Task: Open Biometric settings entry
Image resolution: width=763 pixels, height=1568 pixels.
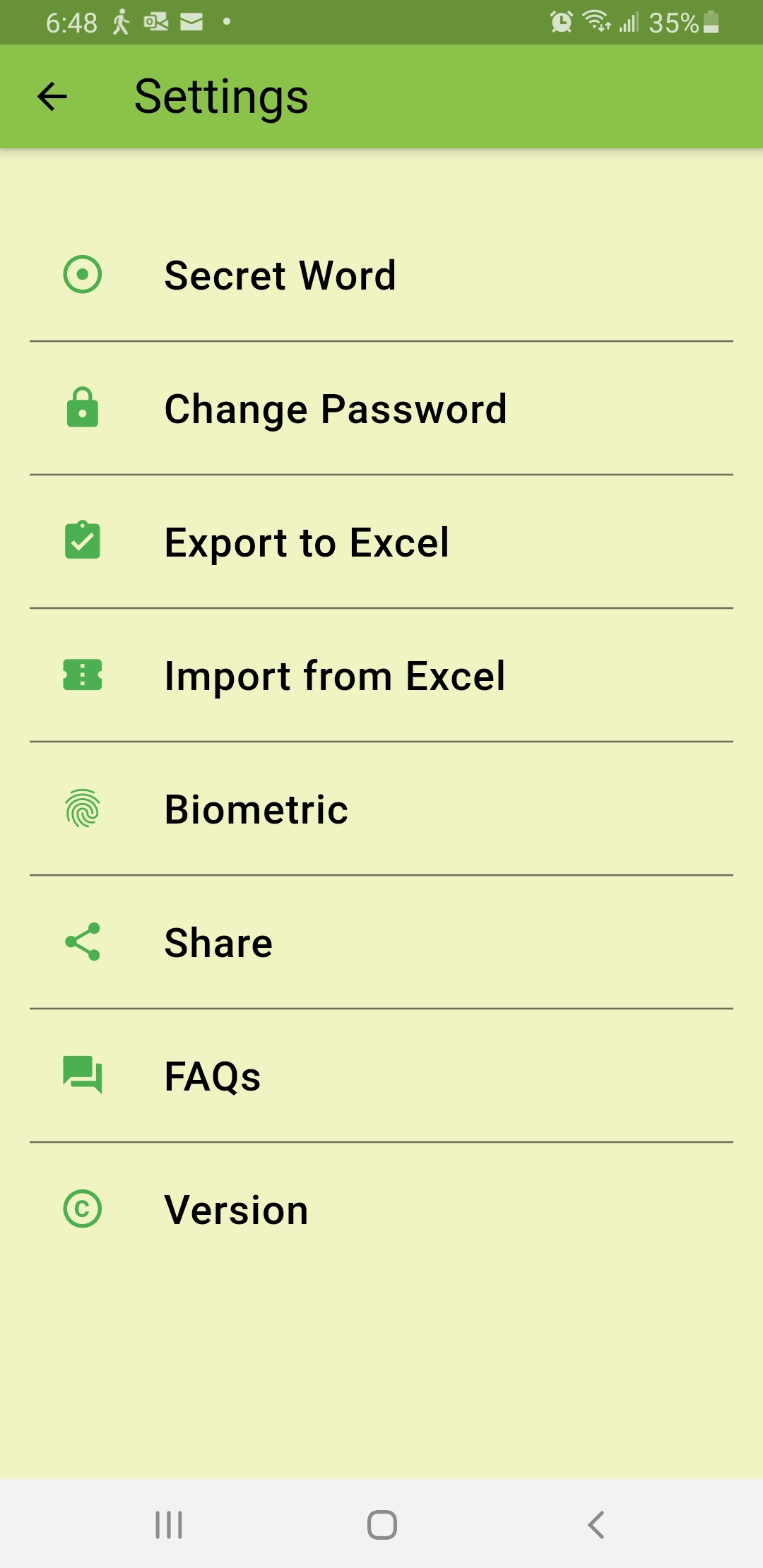Action: [256, 809]
